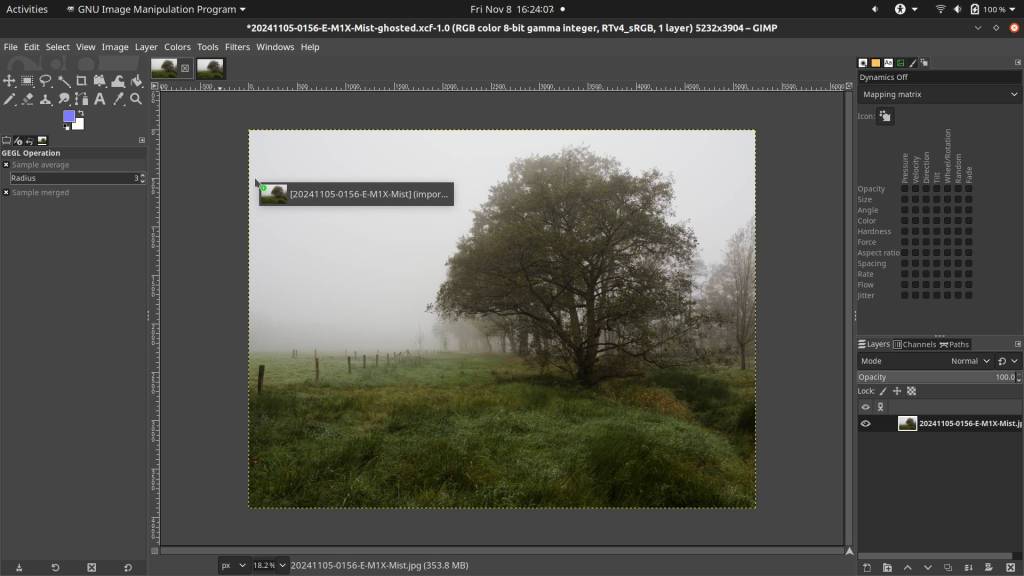Select the Fuzzy Select magic wand tool
Screen dimensions: 1024x576
[64, 81]
